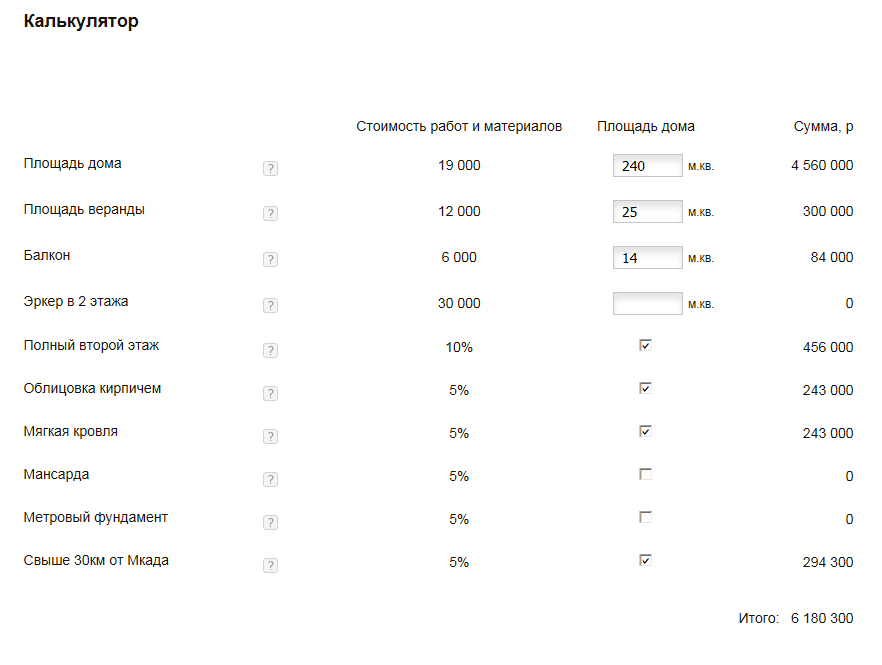This screenshot has width=882, height=665.
Task: Focus the house area field with 240
Action: coord(647,165)
